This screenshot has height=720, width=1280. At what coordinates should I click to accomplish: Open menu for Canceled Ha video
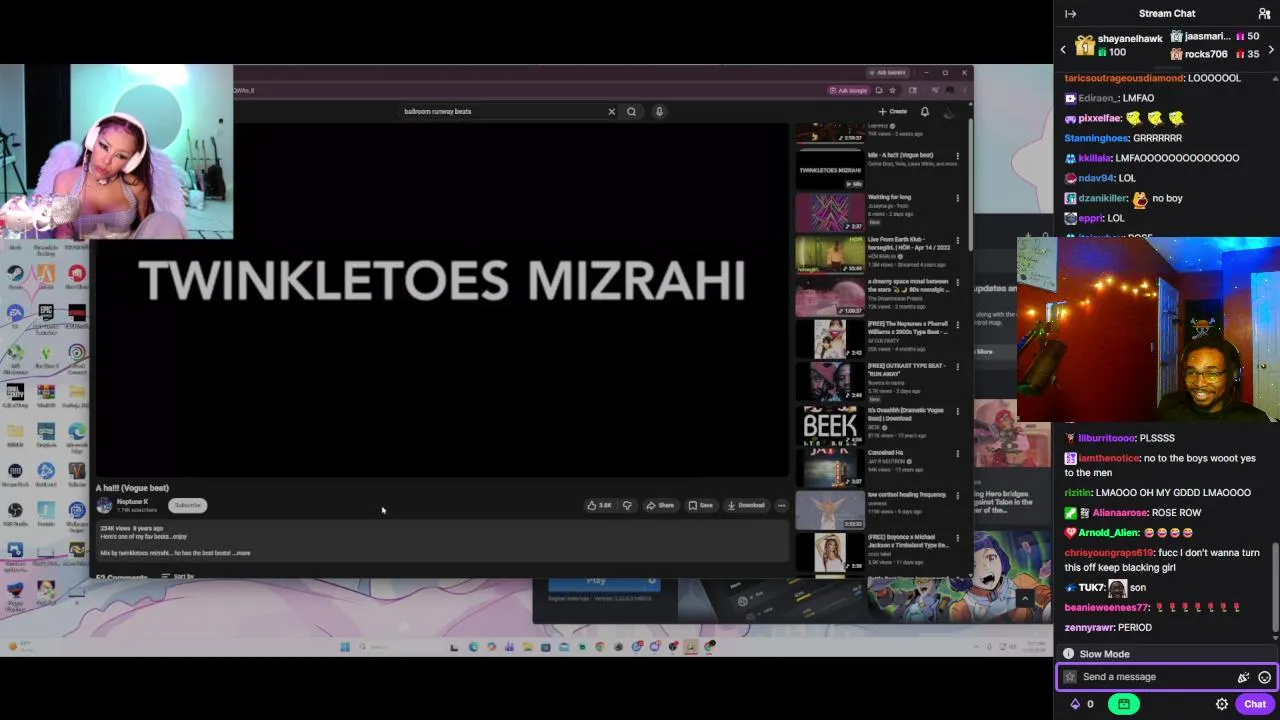click(957, 453)
